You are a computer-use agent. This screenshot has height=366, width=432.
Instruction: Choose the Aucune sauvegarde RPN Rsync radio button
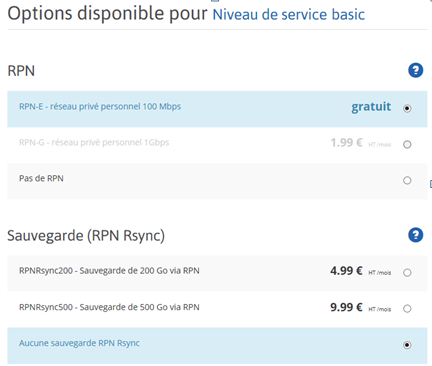coord(407,345)
